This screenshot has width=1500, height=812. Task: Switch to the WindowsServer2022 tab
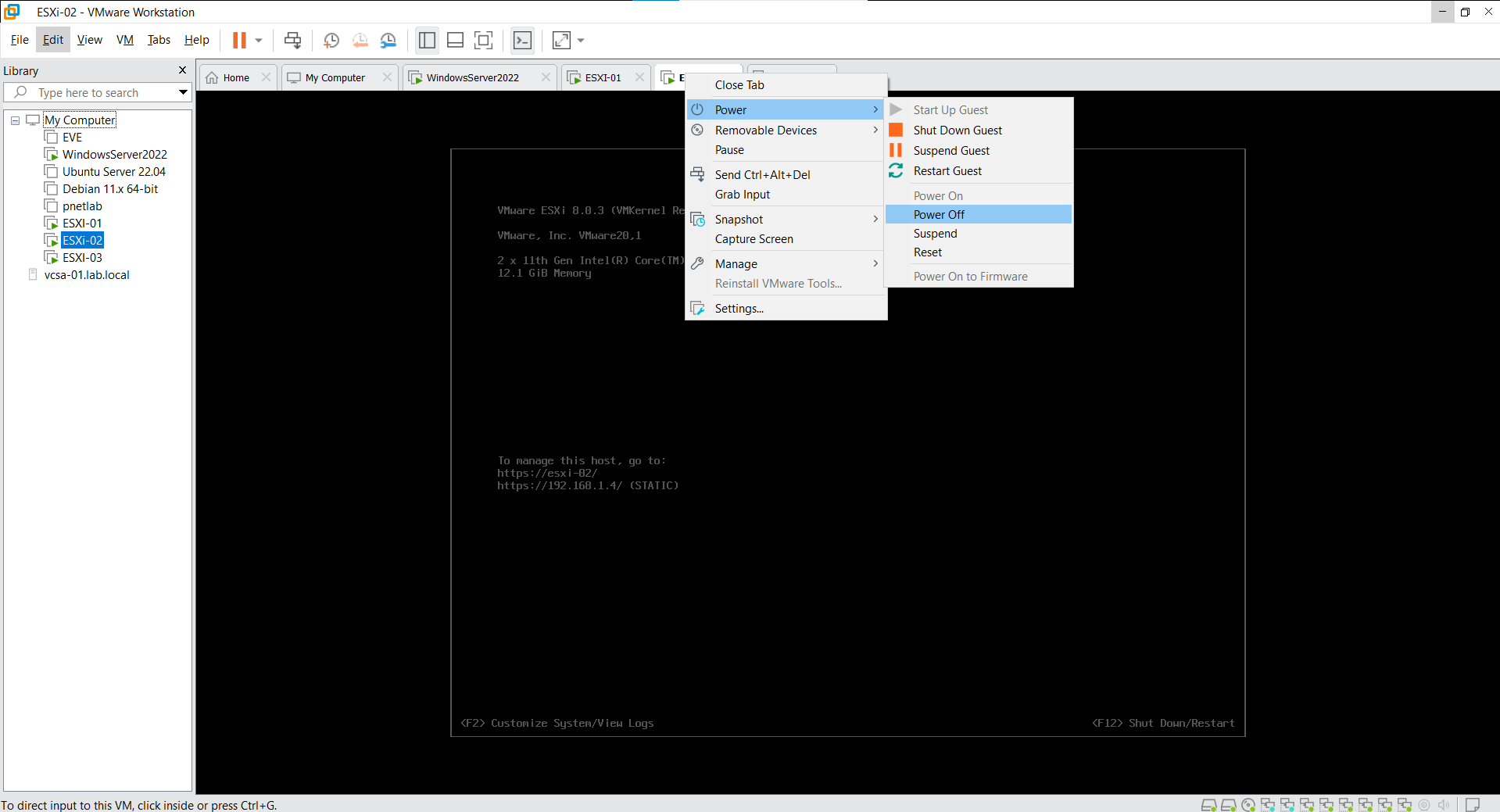tap(472, 77)
